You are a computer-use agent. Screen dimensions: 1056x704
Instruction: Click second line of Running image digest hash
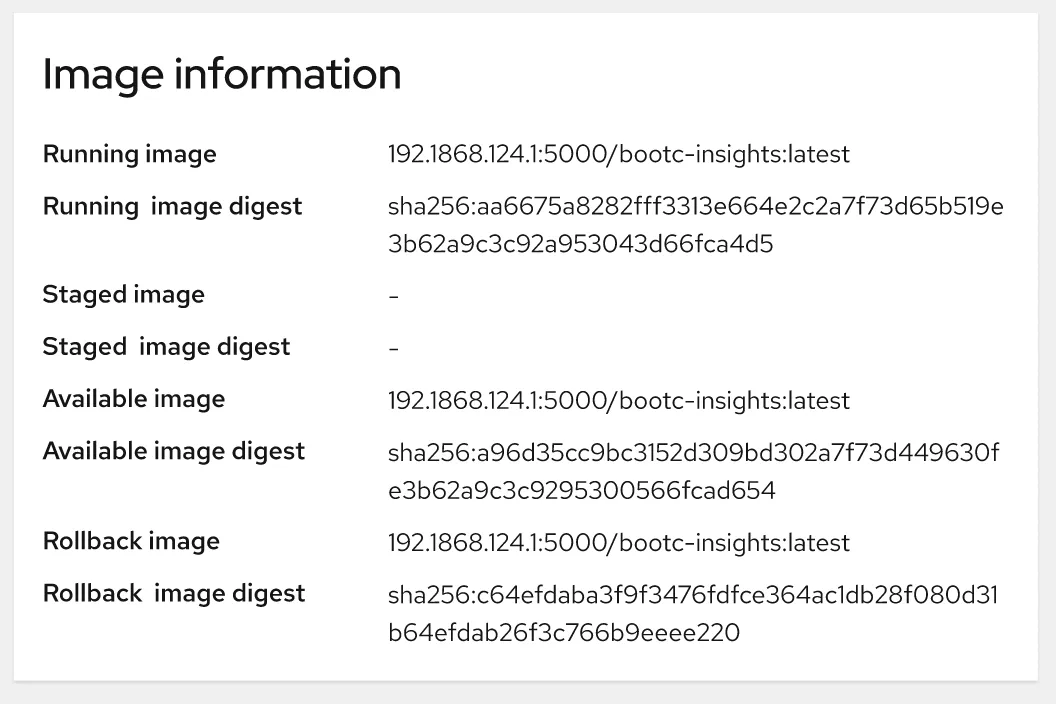[x=580, y=243]
